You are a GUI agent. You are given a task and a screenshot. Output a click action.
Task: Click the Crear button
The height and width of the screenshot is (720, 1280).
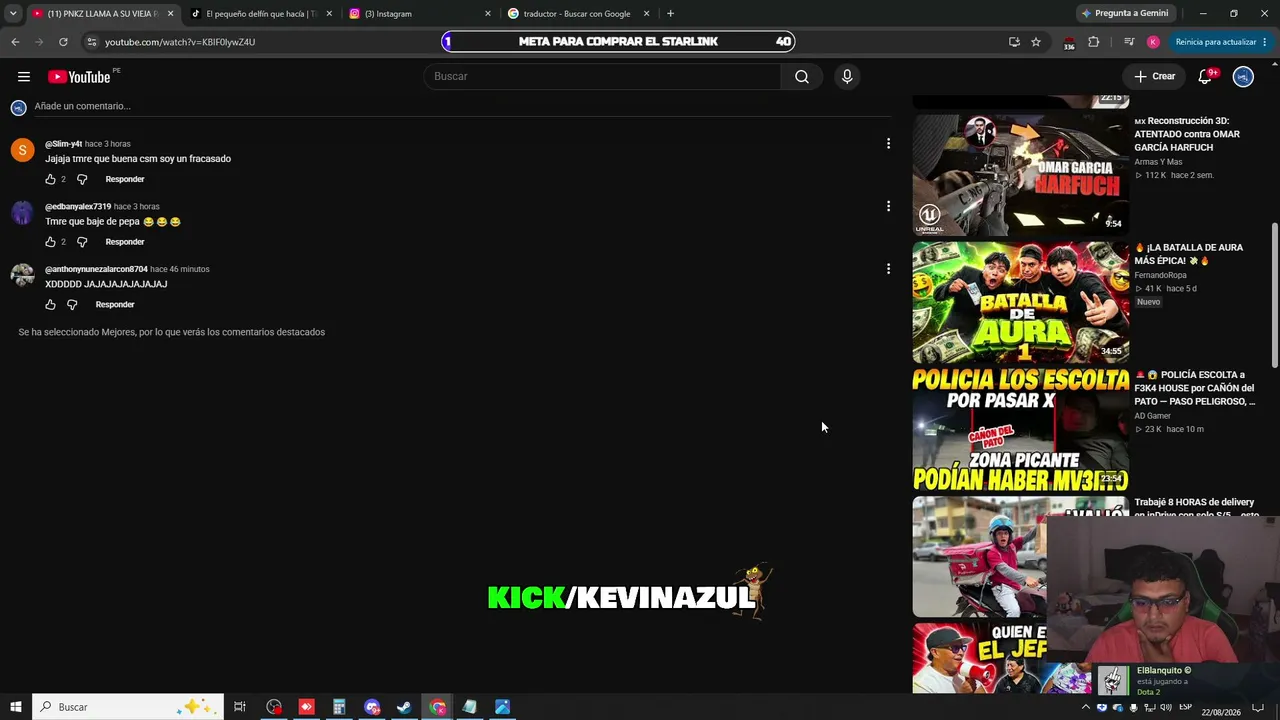coord(1154,77)
